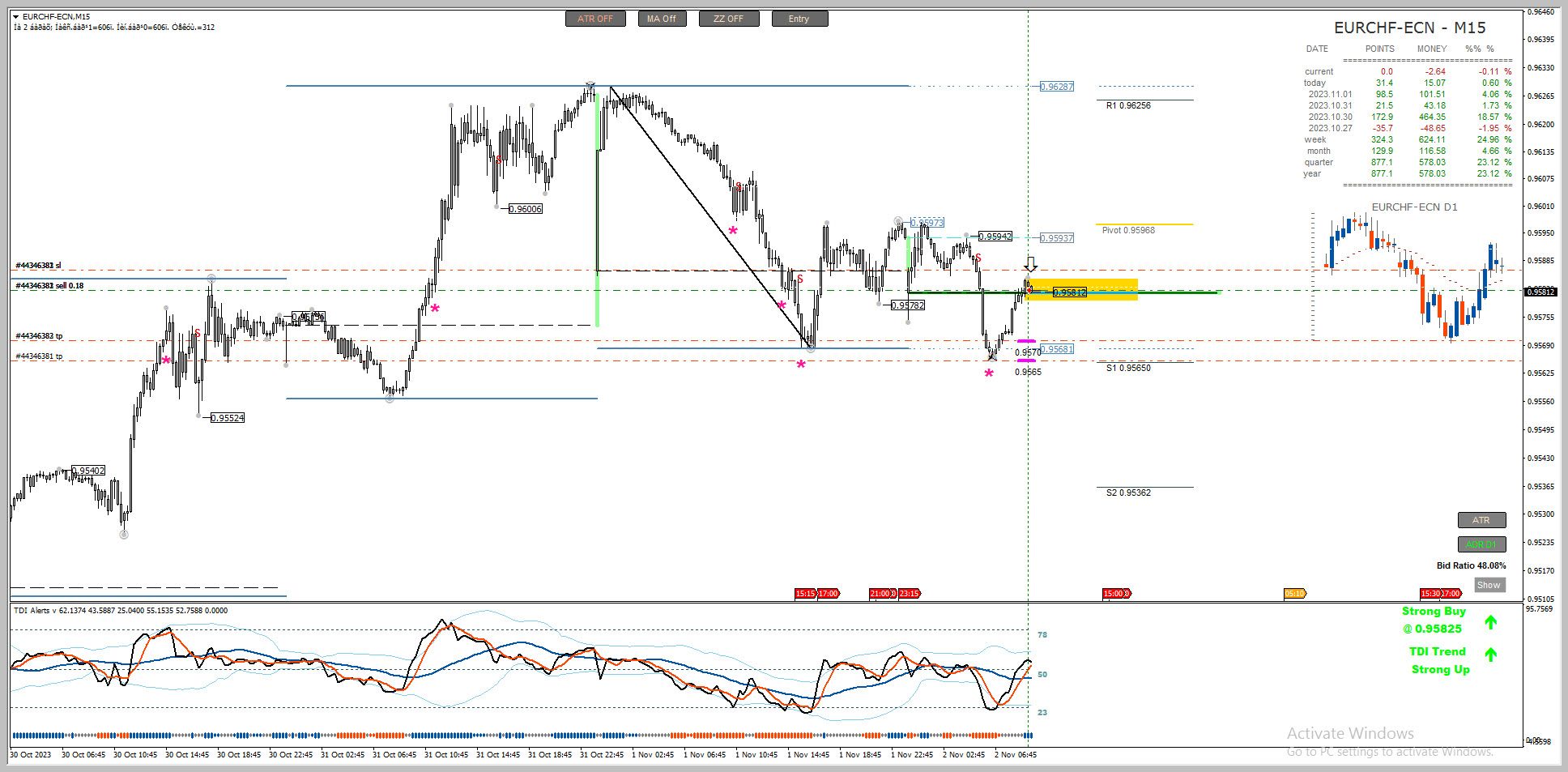This screenshot has width=1568, height=772.
Task: Click the magenta bar above the 0.9570 label
Action: pos(1026,341)
